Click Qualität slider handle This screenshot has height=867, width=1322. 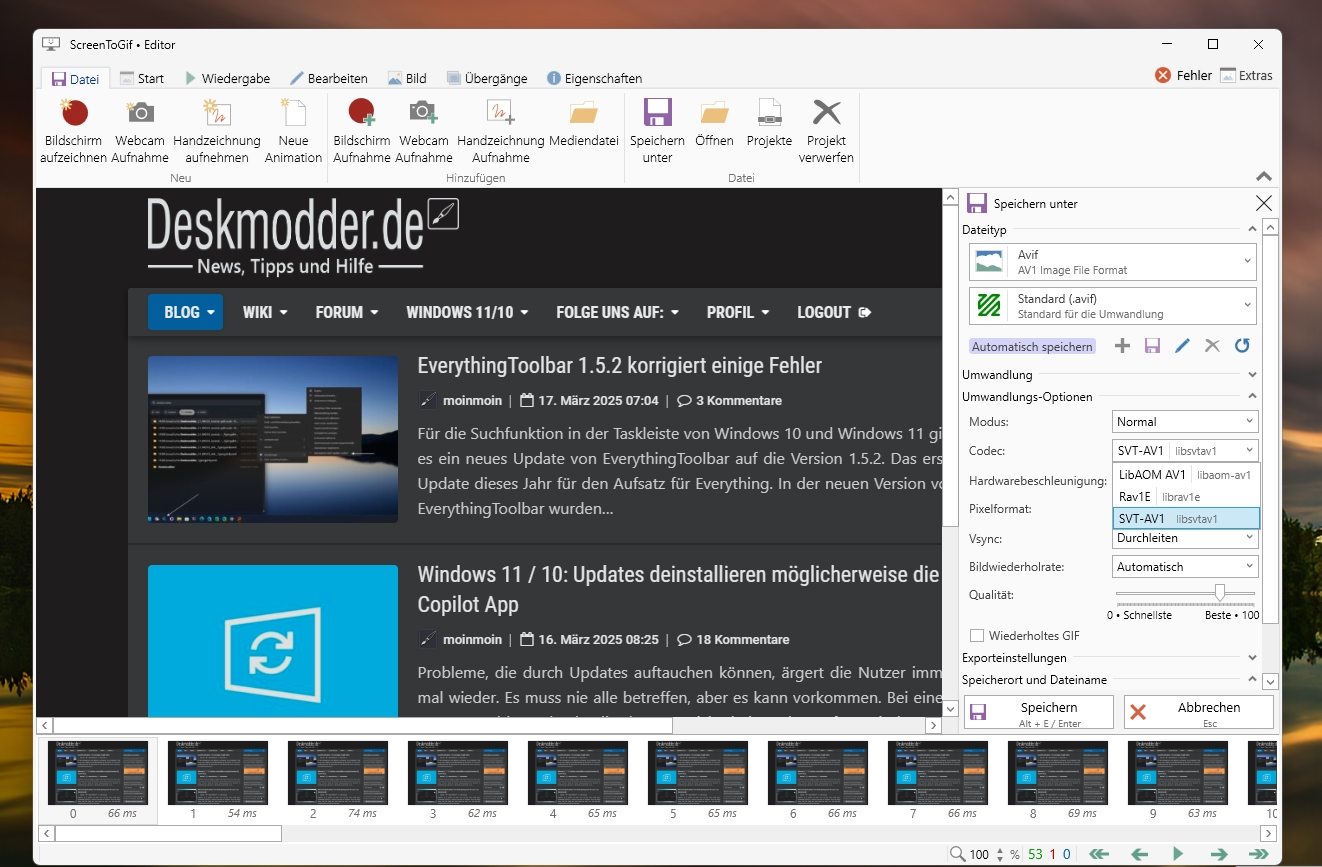point(1219,593)
